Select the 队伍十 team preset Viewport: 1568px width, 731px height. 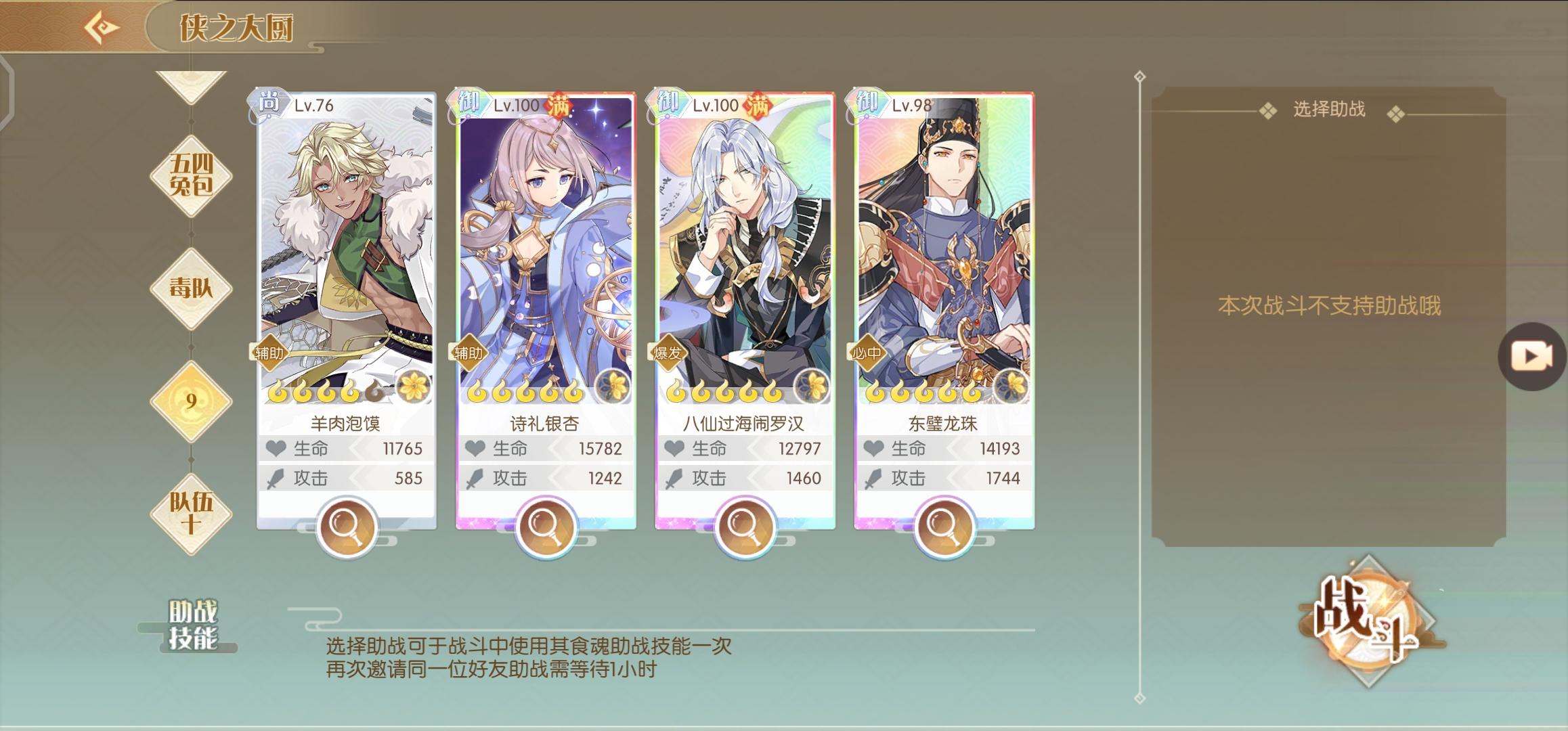click(191, 514)
